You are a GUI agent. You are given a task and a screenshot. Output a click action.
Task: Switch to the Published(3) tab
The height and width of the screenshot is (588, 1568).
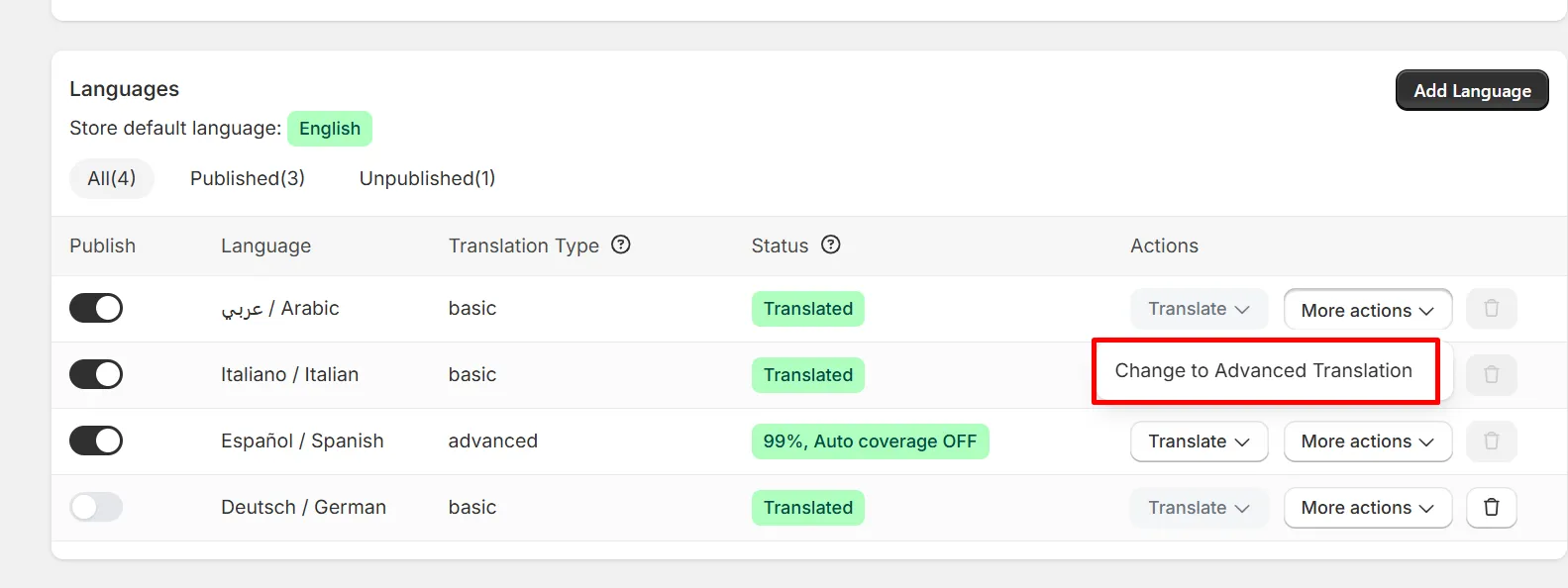[x=248, y=178]
